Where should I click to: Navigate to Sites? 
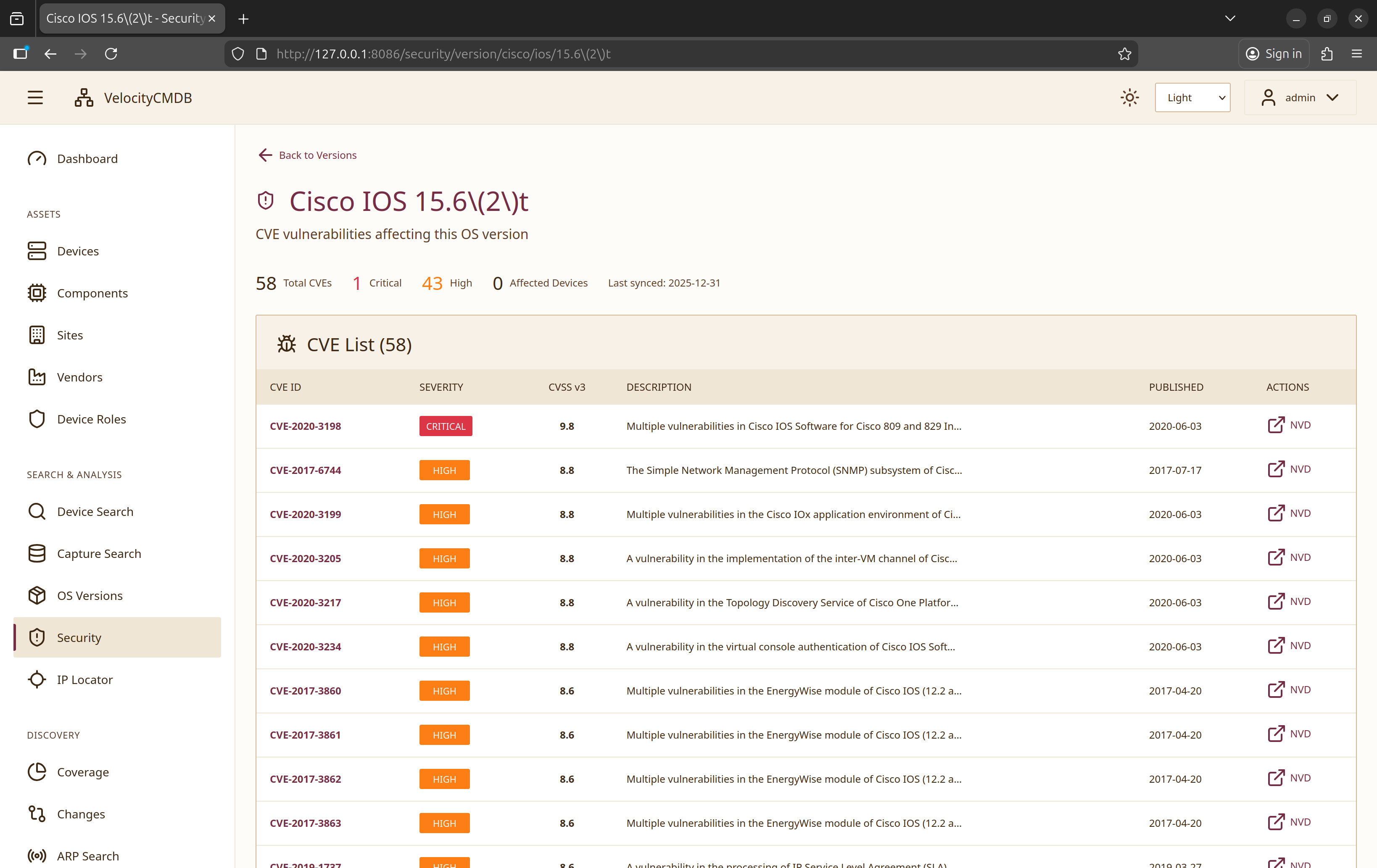click(x=117, y=335)
